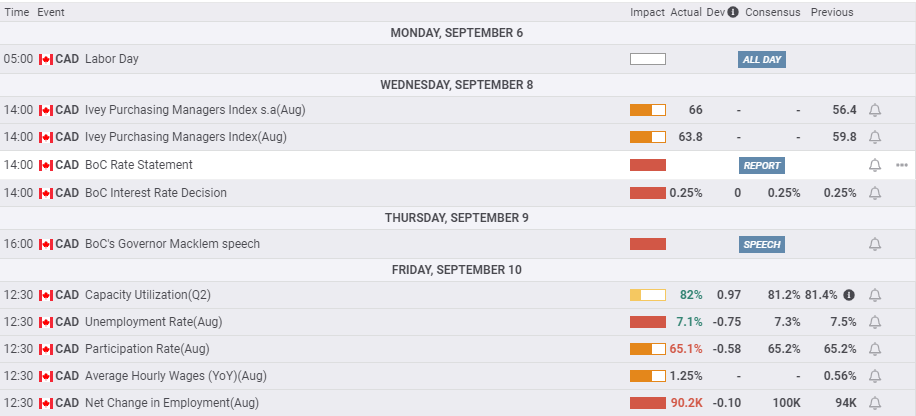This screenshot has height=416, width=916.
Task: Click the Consensus column header
Action: 772,12
